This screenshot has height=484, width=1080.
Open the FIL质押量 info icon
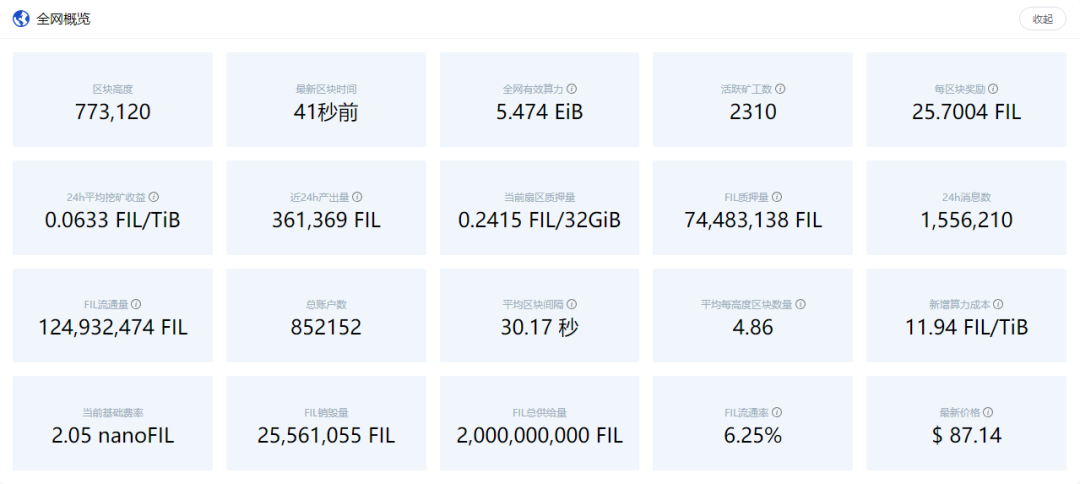point(777,197)
